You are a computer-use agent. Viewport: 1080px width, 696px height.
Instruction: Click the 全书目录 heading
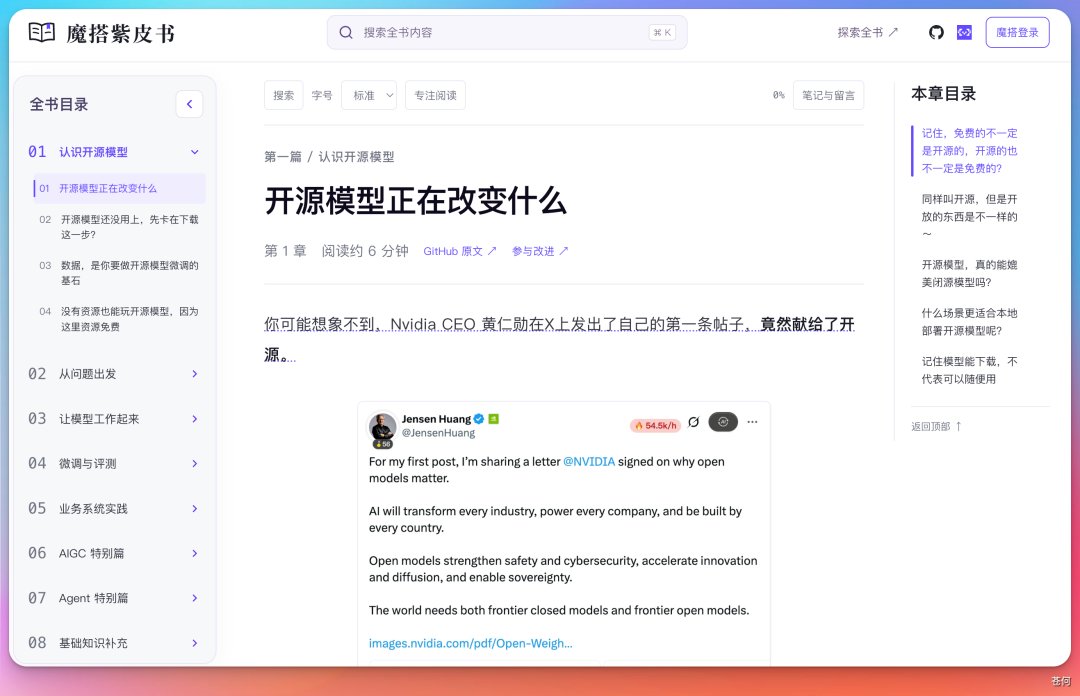tap(59, 104)
